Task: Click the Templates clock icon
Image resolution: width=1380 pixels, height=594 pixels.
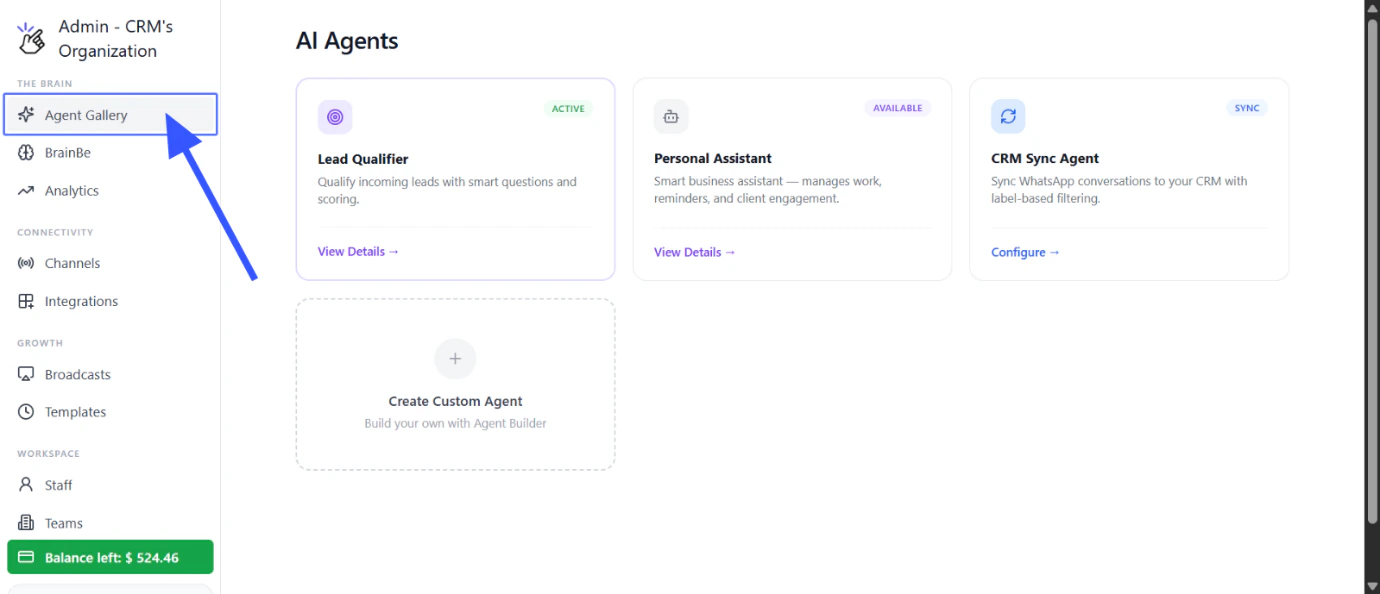Action: tap(26, 412)
